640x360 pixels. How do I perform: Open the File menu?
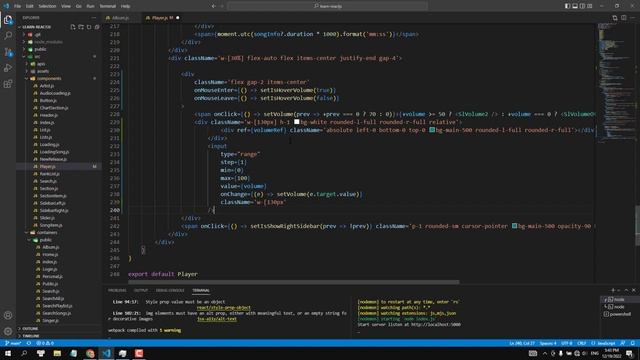tap(18, 6)
